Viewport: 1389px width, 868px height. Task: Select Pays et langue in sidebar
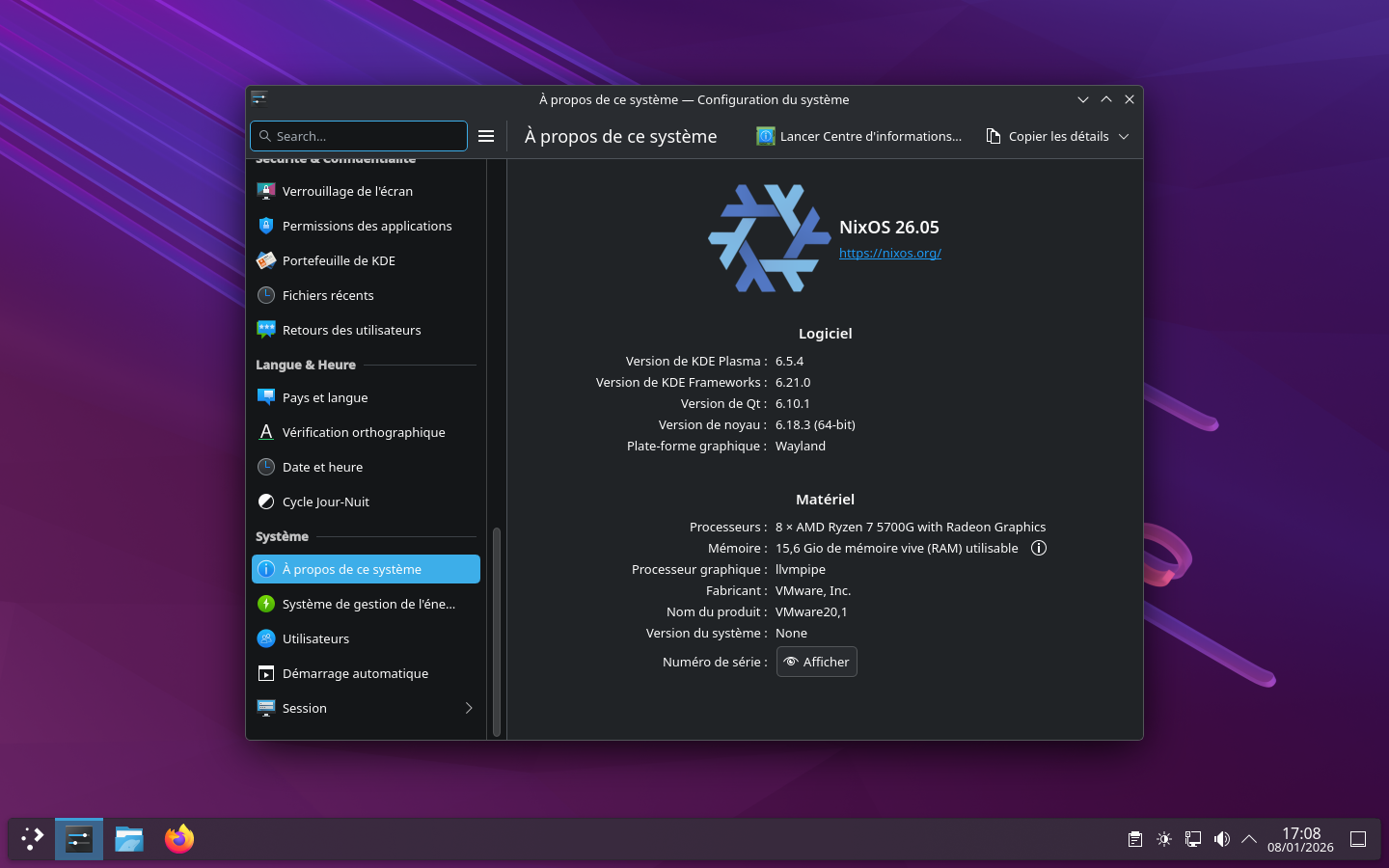pos(325,397)
